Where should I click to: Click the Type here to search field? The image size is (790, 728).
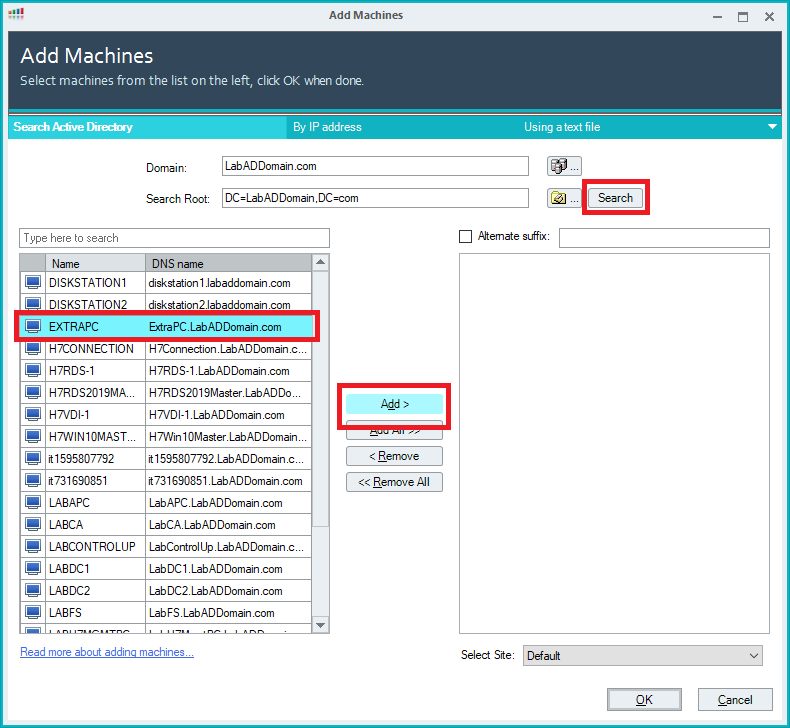[174, 238]
